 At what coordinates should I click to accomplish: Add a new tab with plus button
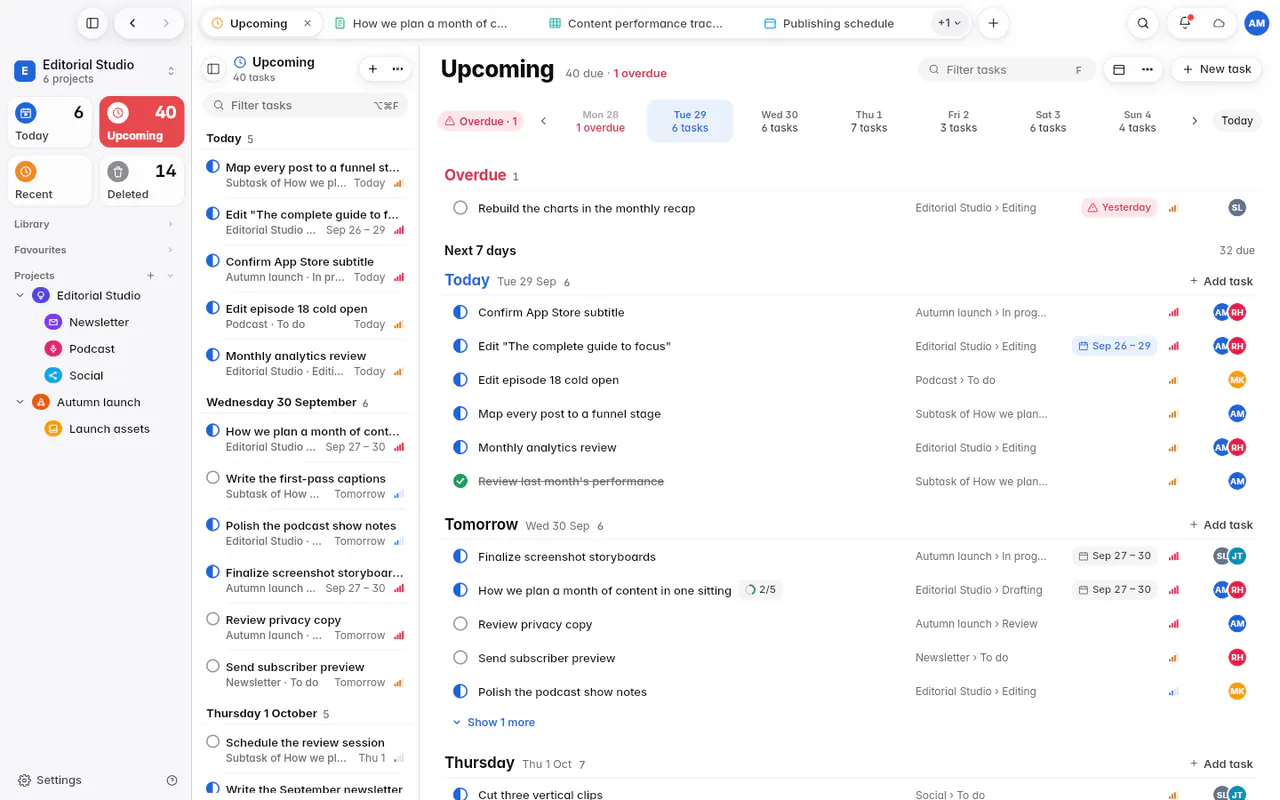pyautogui.click(x=993, y=23)
